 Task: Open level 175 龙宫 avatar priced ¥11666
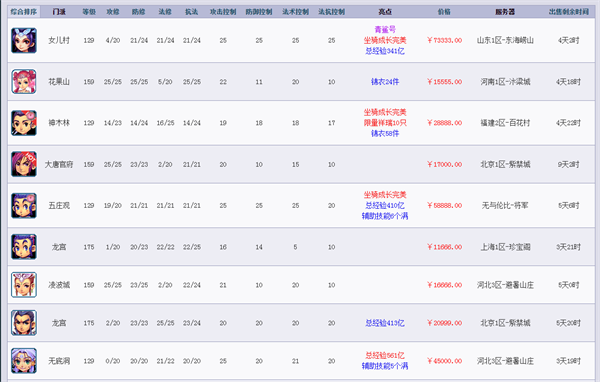24,247
